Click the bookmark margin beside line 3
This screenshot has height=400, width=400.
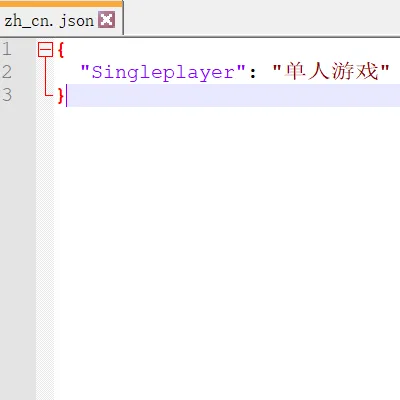28,95
